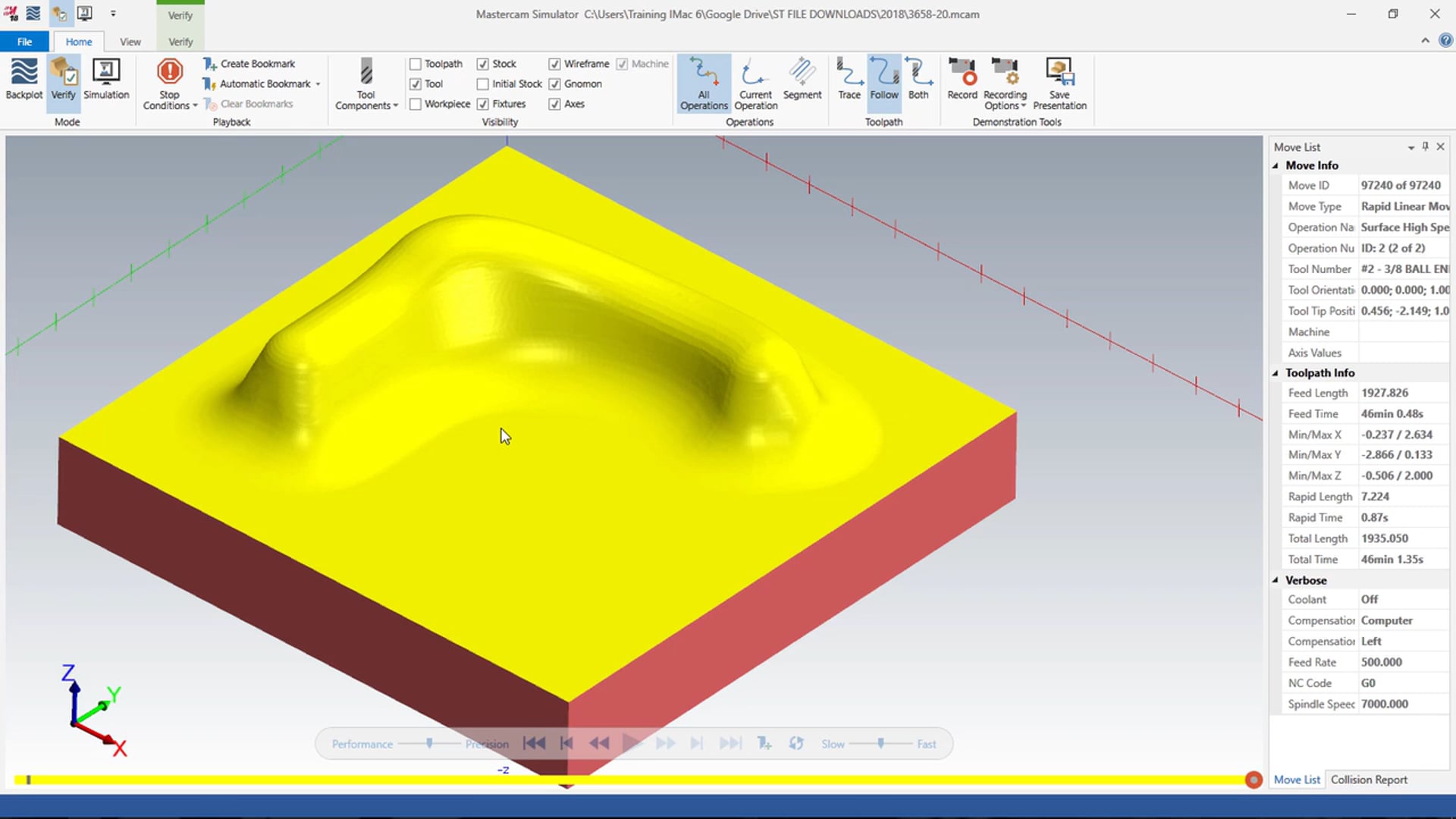This screenshot has height=819, width=1456.
Task: Expand the Move Info section
Action: (1279, 164)
